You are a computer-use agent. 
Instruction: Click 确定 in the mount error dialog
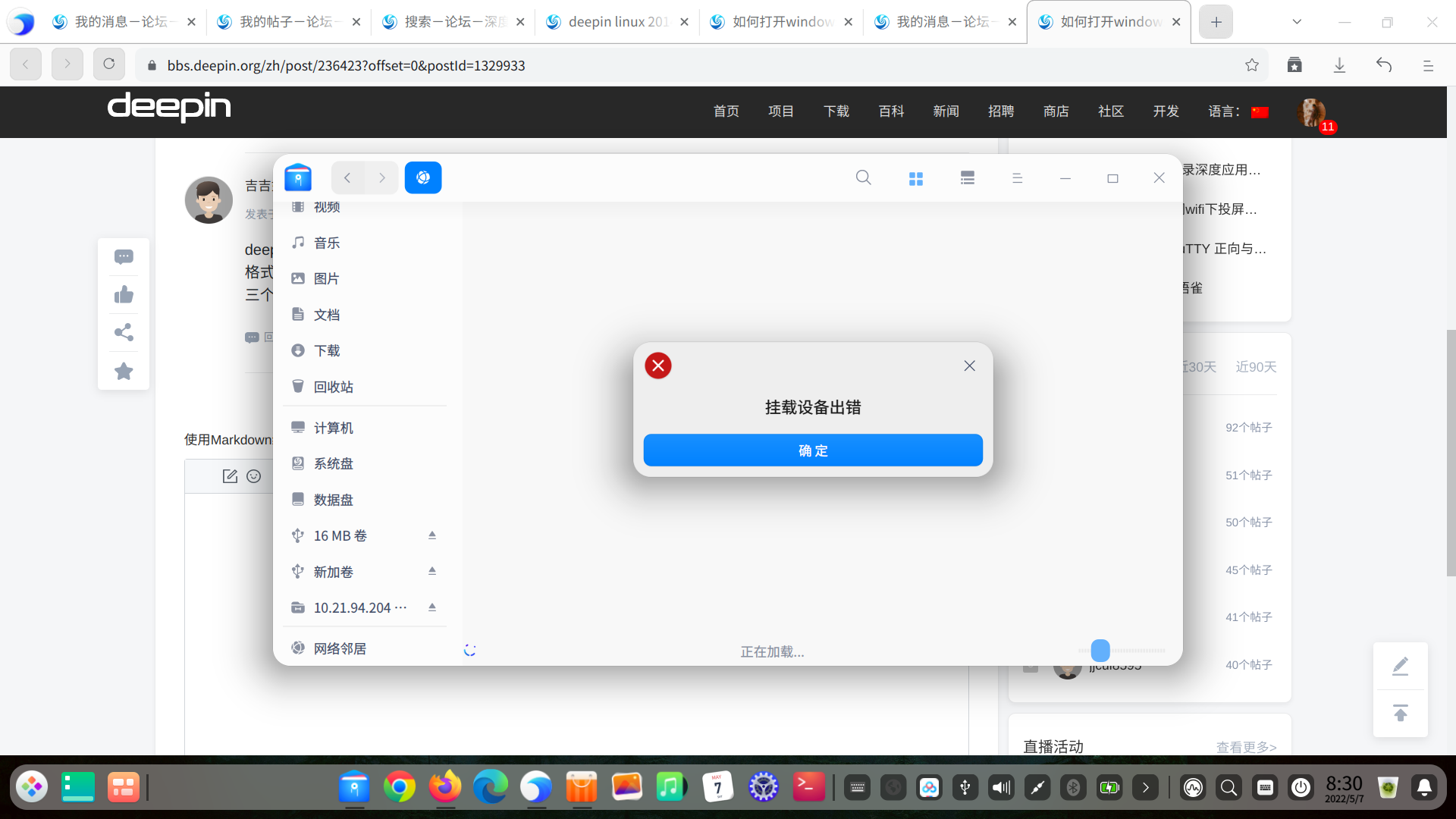pyautogui.click(x=813, y=450)
